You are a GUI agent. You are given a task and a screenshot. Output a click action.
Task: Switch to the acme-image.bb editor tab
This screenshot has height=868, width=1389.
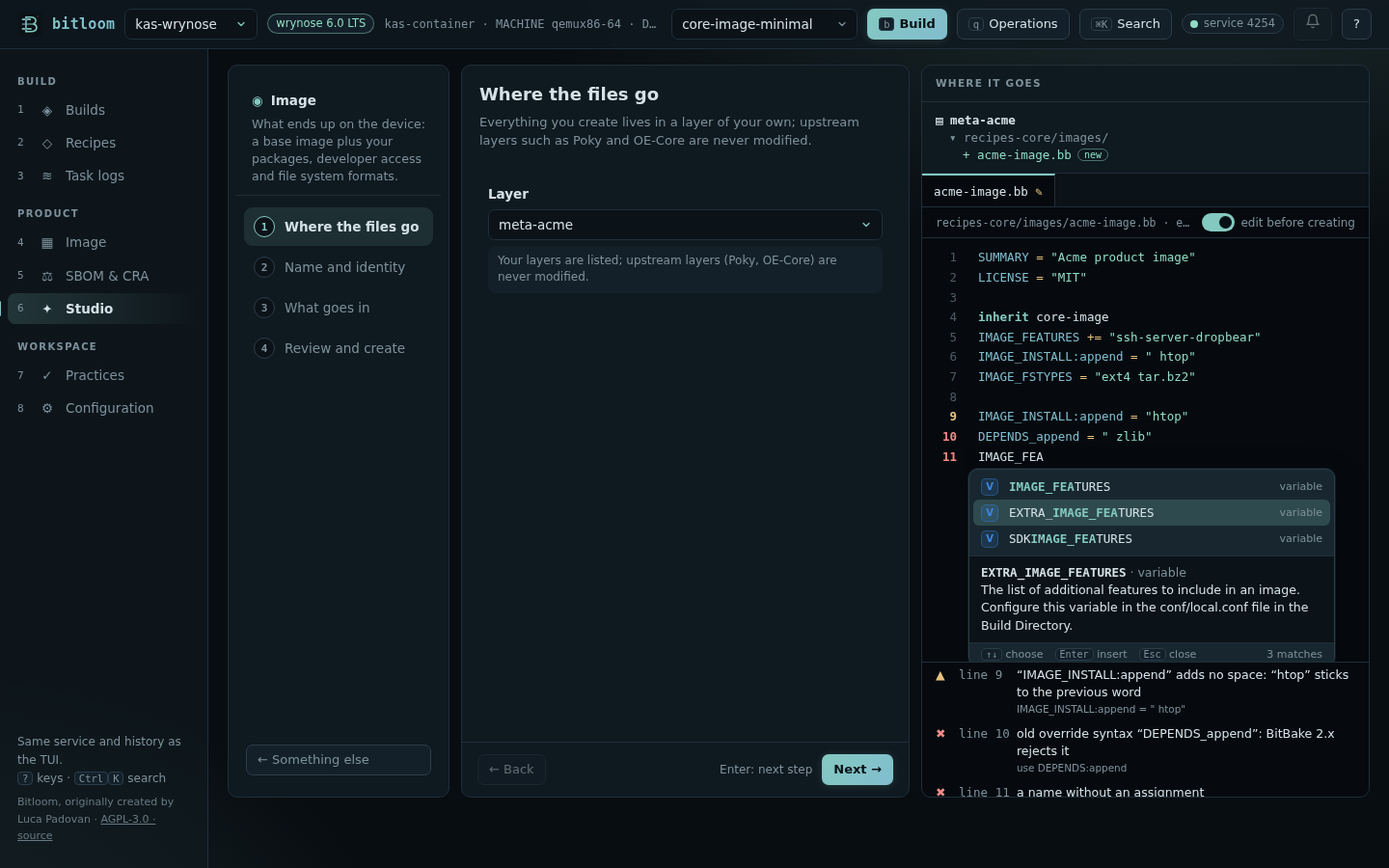pyautogui.click(x=988, y=191)
